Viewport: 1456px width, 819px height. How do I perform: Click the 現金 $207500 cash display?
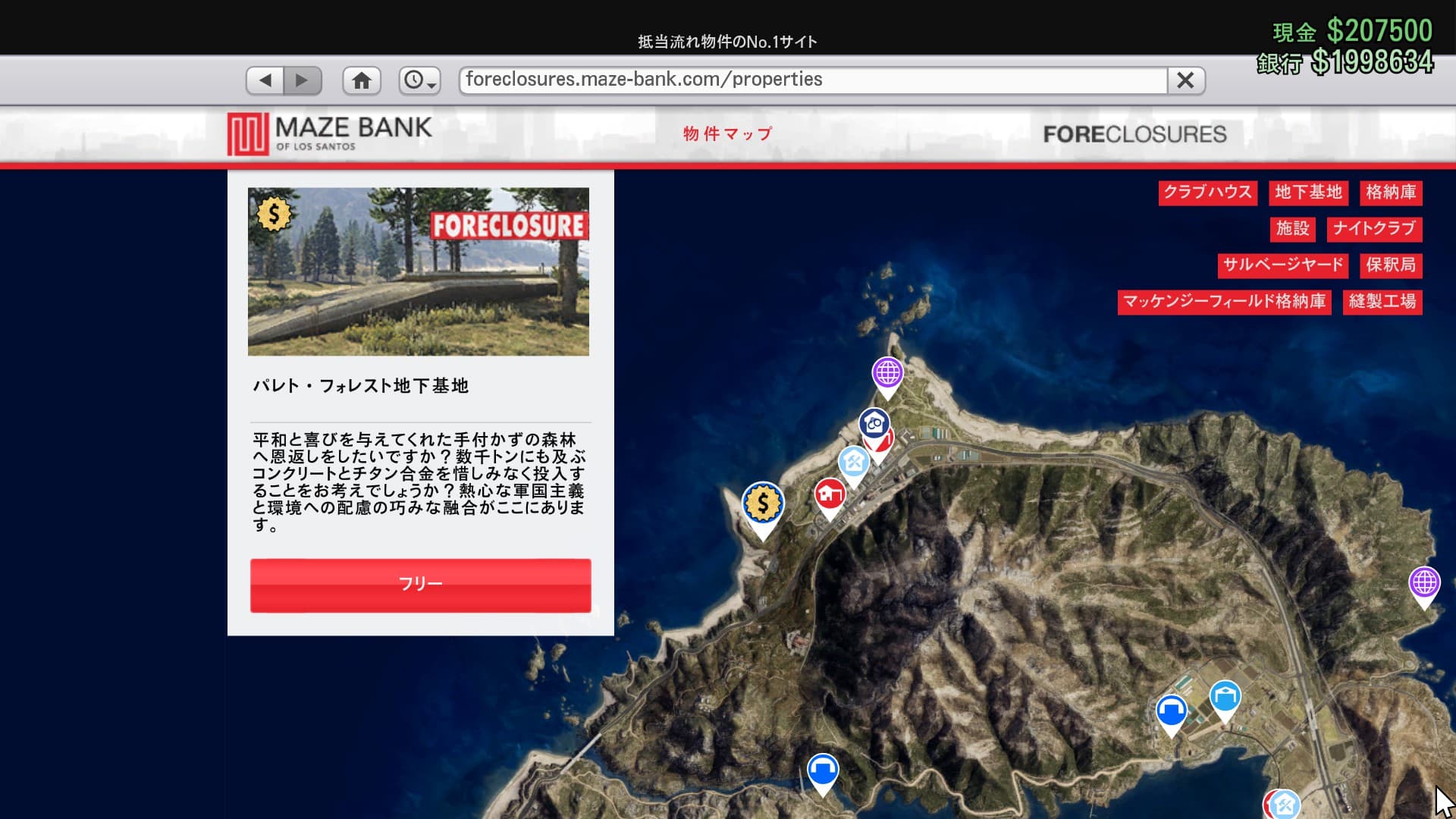[x=1352, y=31]
